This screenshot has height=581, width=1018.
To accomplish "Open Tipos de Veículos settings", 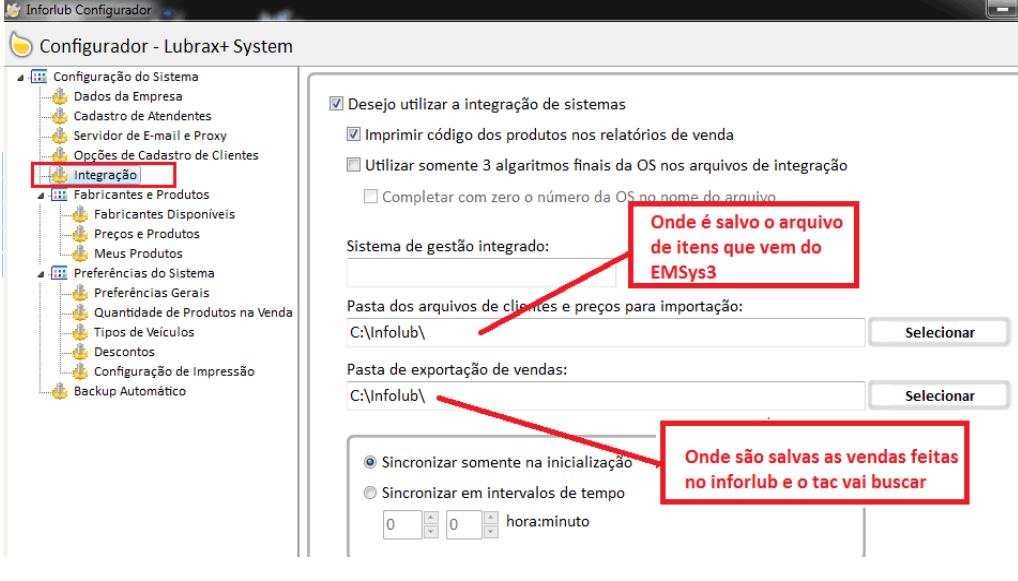I will (143, 332).
